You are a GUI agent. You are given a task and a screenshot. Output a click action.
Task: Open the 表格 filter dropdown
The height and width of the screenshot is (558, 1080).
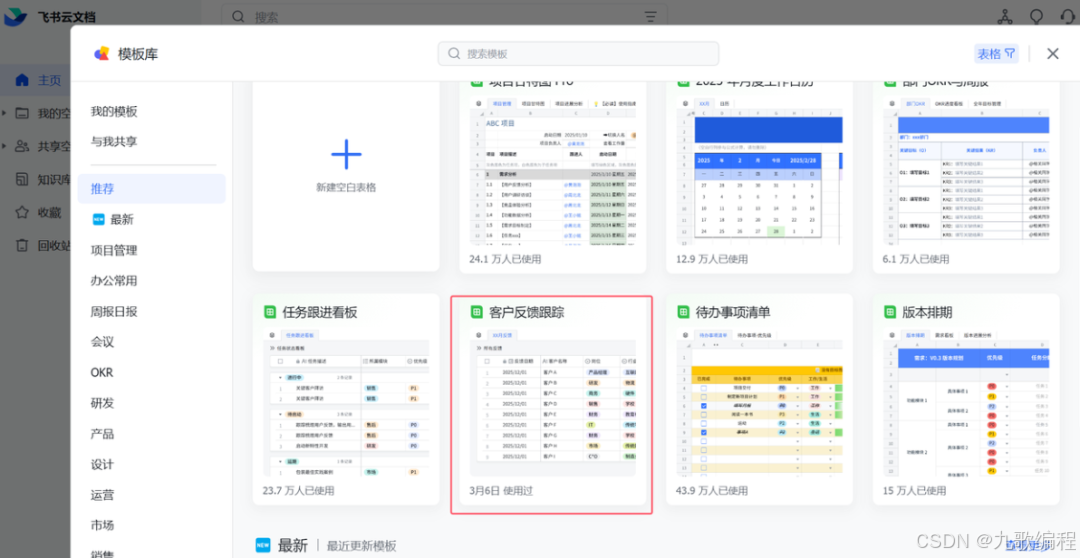tap(996, 54)
